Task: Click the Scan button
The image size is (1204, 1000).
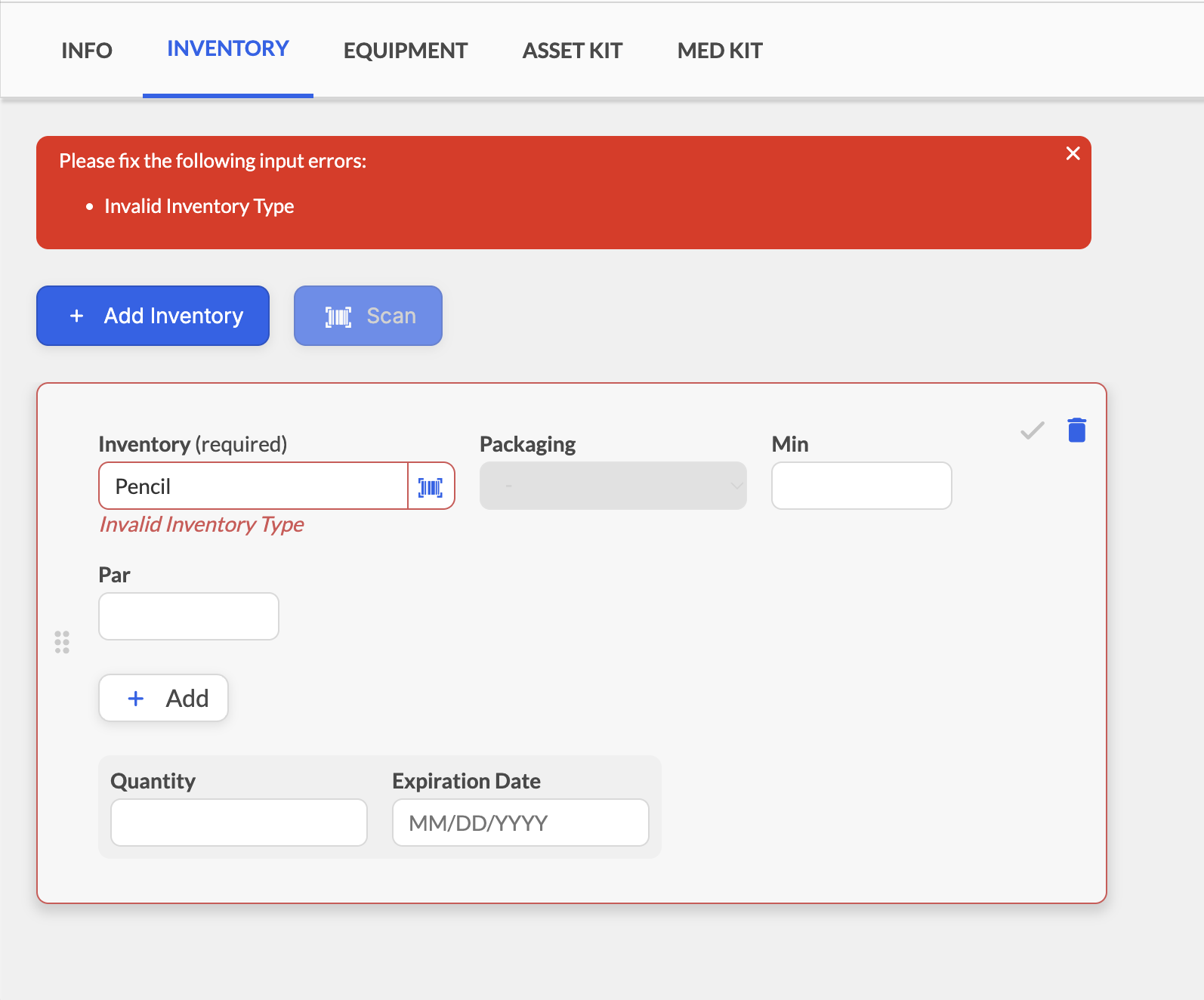Action: click(x=368, y=316)
